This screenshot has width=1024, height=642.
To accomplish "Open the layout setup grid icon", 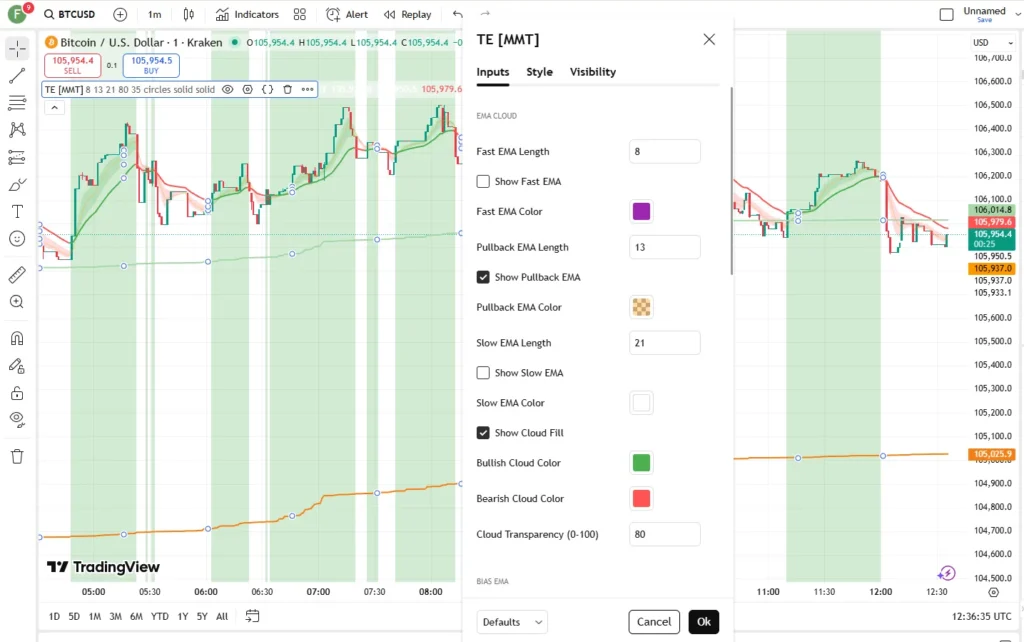I will click(x=300, y=14).
